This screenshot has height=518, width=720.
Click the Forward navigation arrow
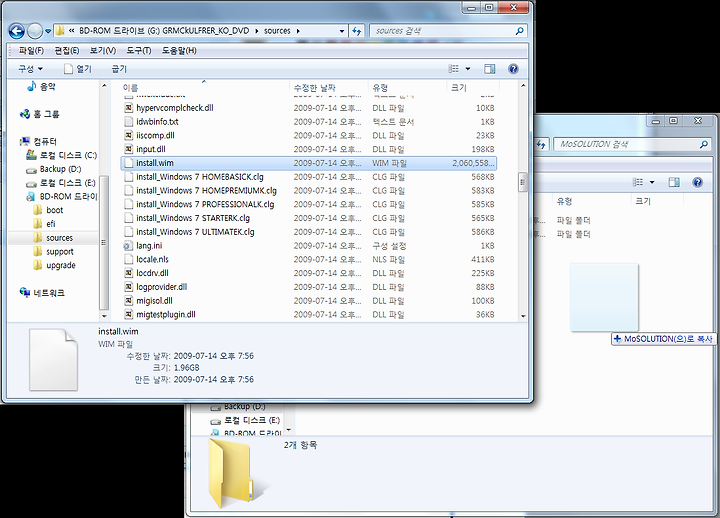coord(35,31)
